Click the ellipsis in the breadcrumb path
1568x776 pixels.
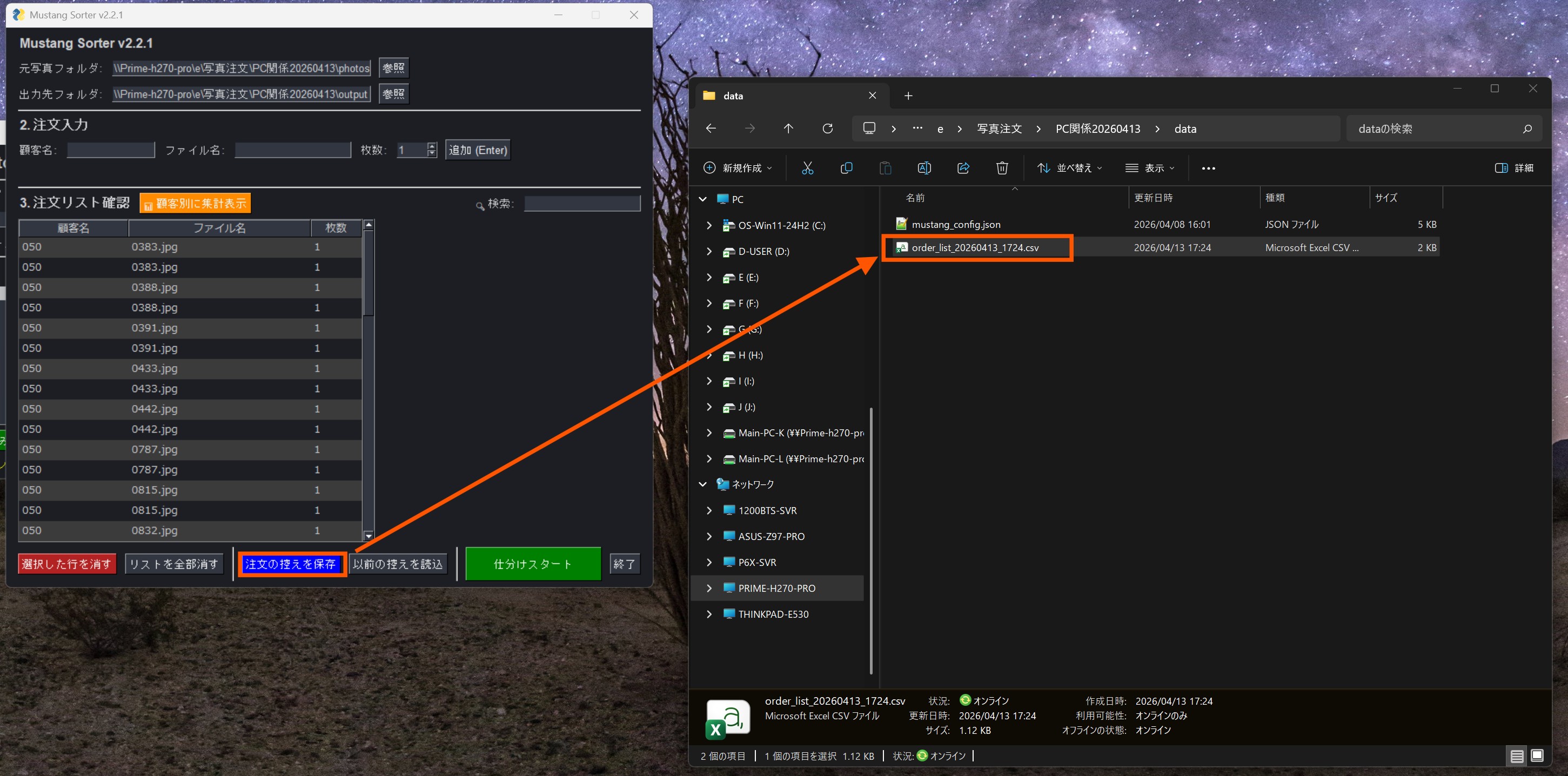(x=917, y=129)
